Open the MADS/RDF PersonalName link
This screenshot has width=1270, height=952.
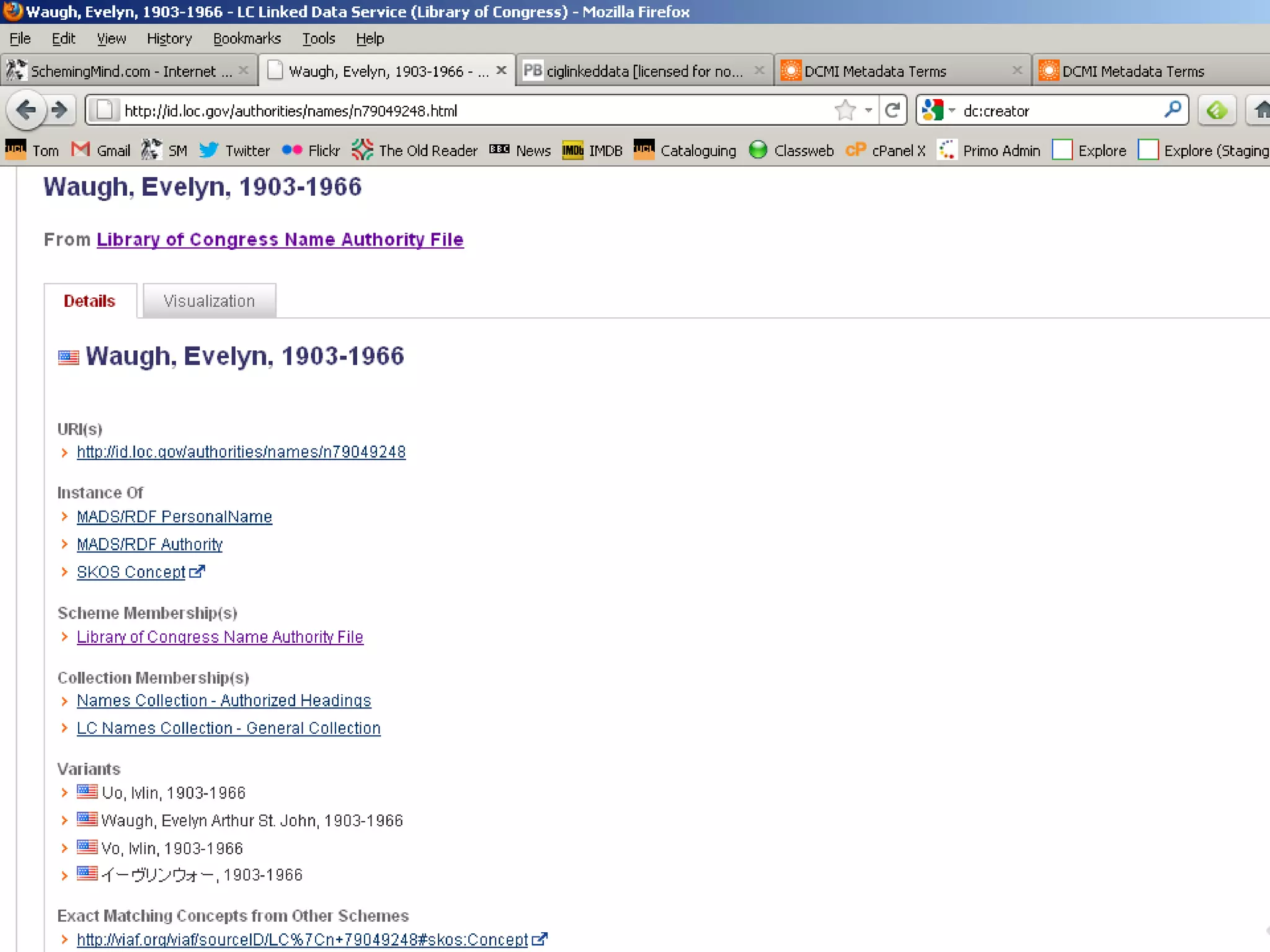click(x=174, y=517)
